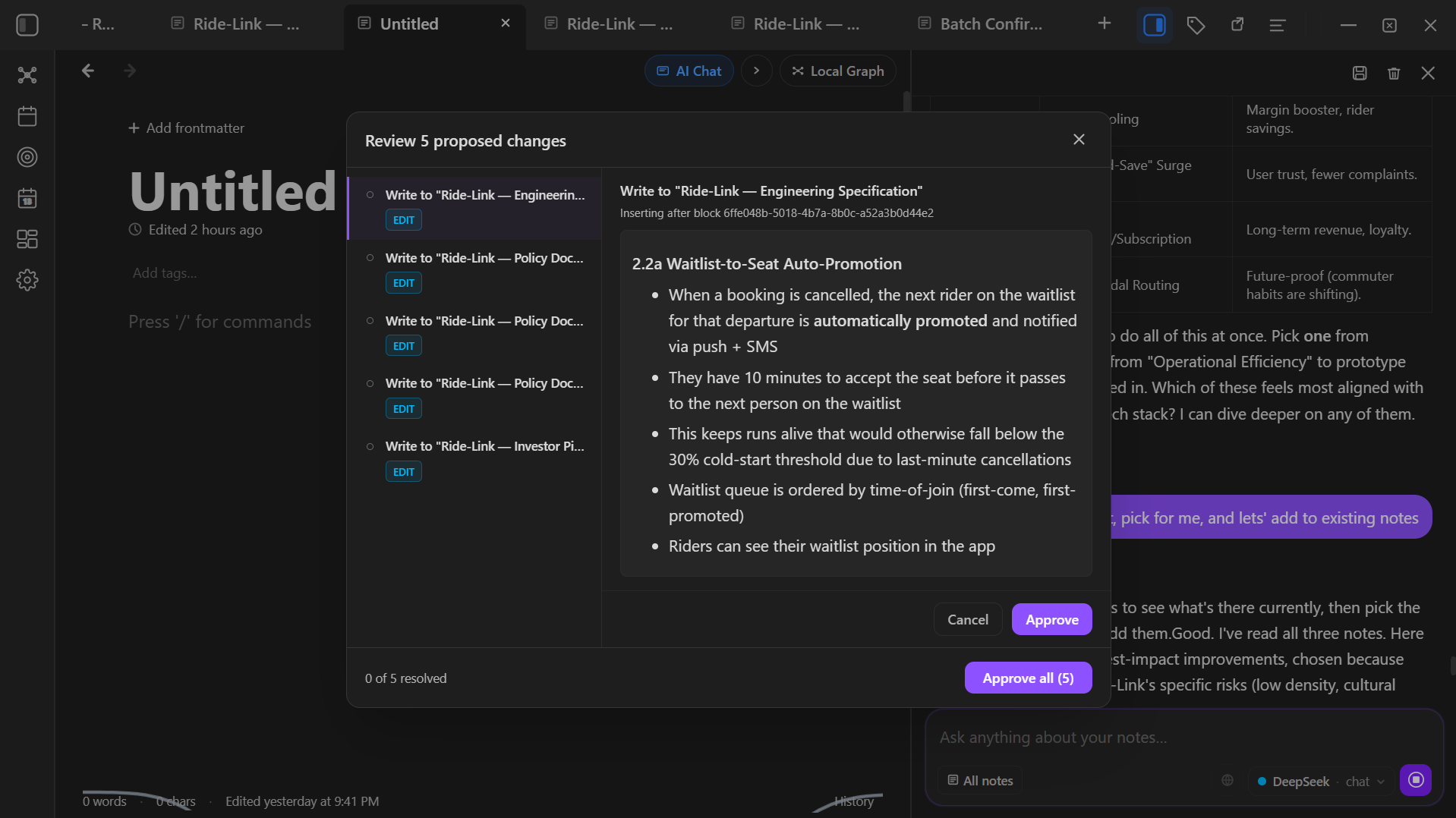Click 'Edited yesterday at 9:41 PM' status text
Viewport: 1456px width, 818px height.
(x=302, y=801)
